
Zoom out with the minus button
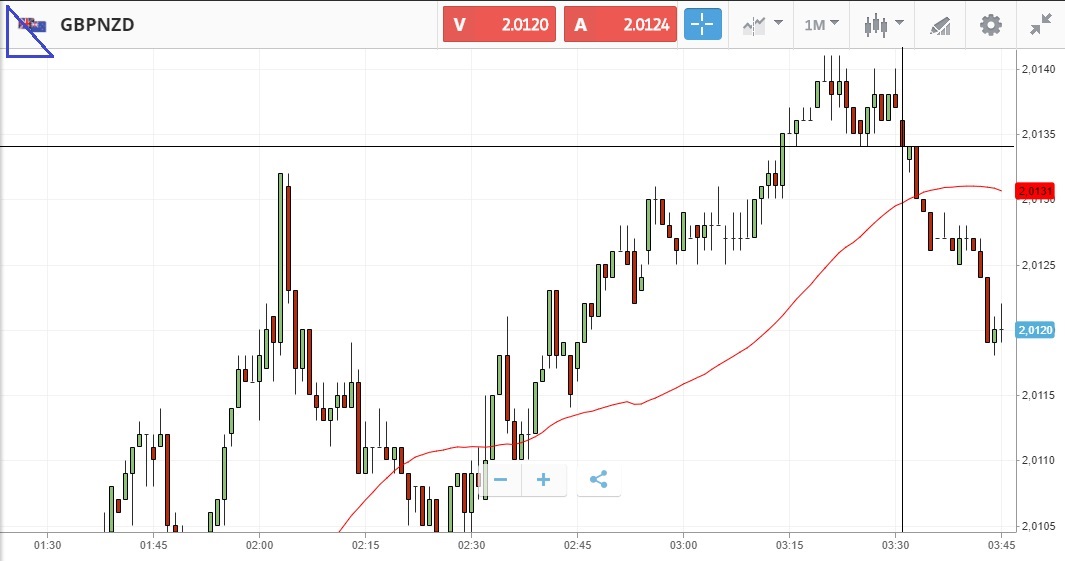coord(501,480)
